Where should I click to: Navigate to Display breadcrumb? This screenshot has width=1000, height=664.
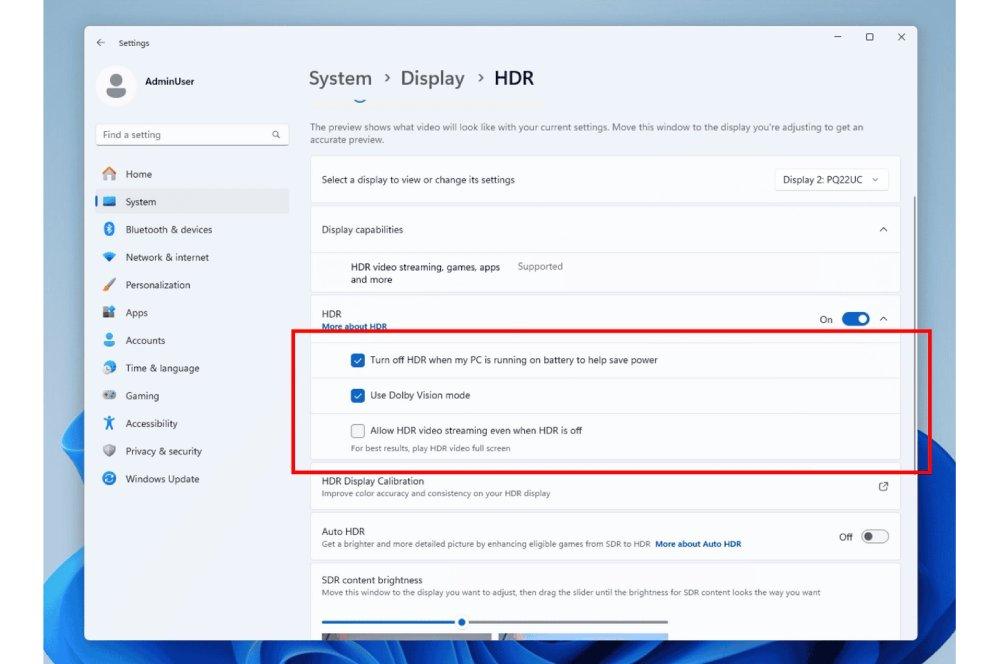(x=432, y=78)
